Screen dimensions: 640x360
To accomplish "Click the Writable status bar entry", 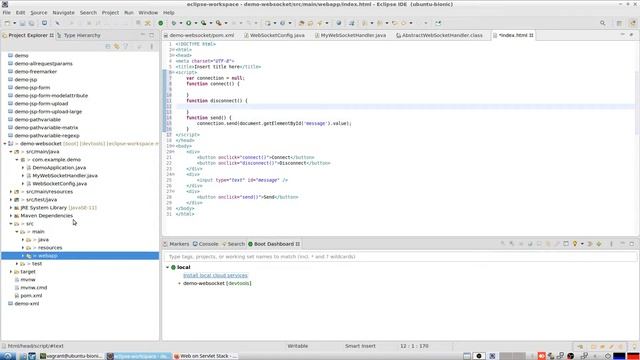I will tap(298, 346).
